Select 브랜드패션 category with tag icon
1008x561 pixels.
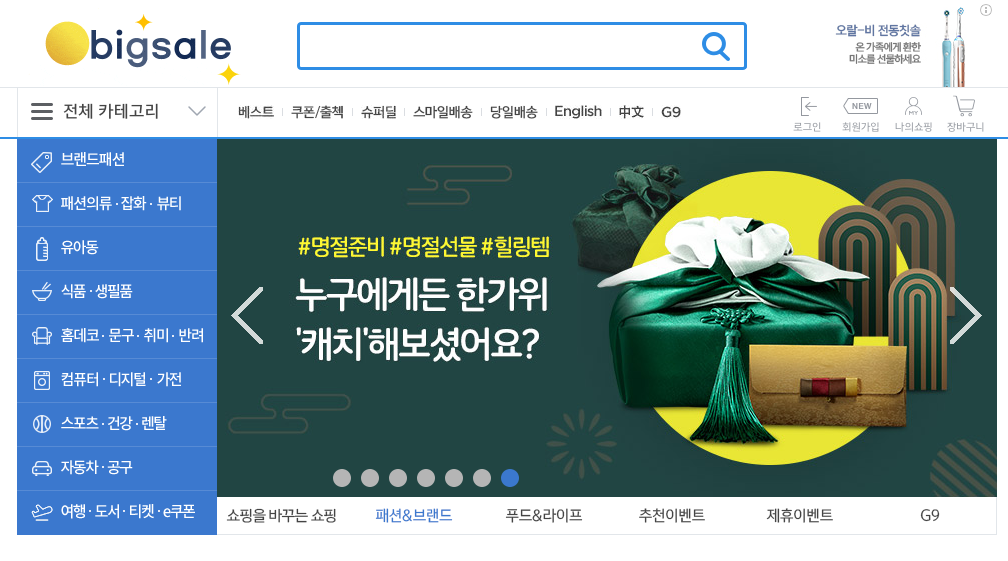(x=117, y=161)
